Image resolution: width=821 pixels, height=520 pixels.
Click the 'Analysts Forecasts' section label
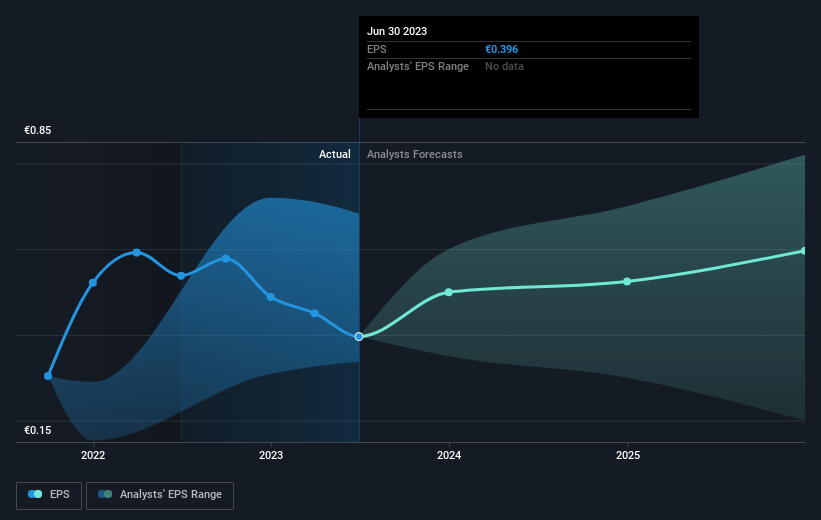(x=415, y=154)
